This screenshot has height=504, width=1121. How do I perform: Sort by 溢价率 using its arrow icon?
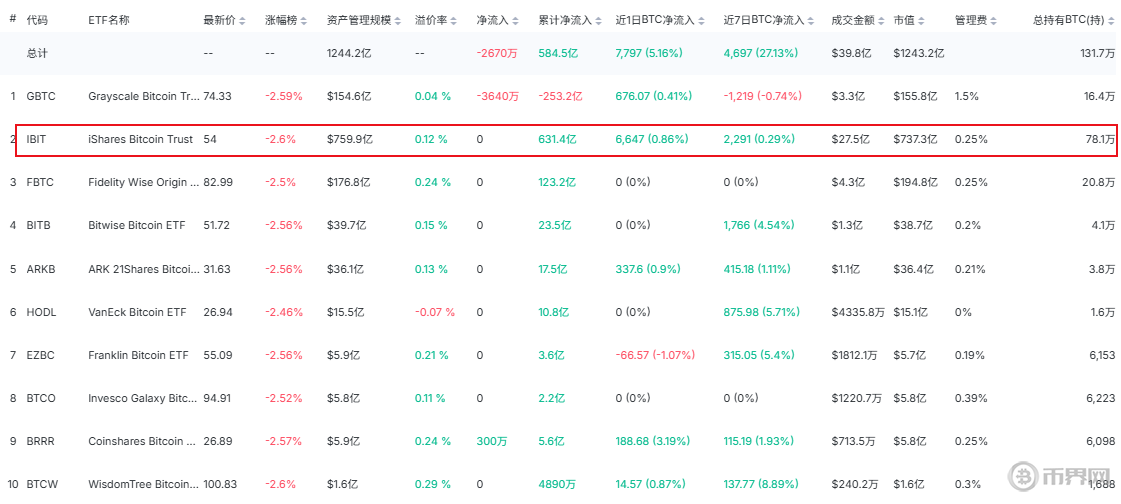click(x=452, y=20)
